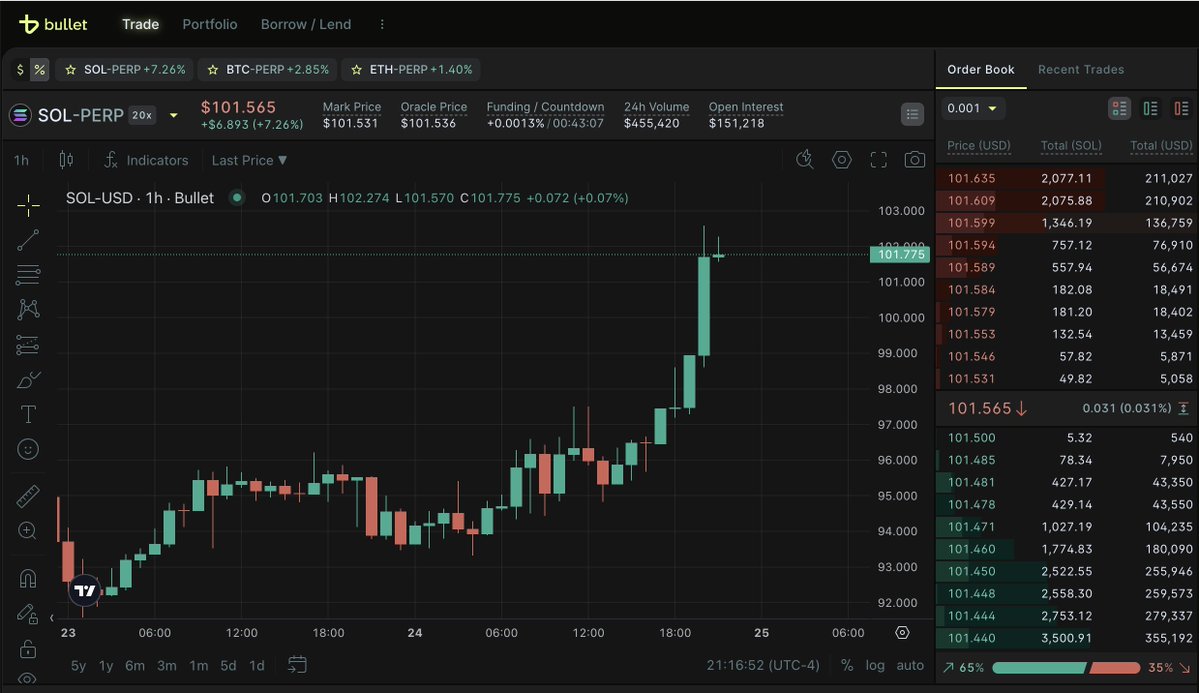Enter fullscreen chart mode

click(879, 159)
